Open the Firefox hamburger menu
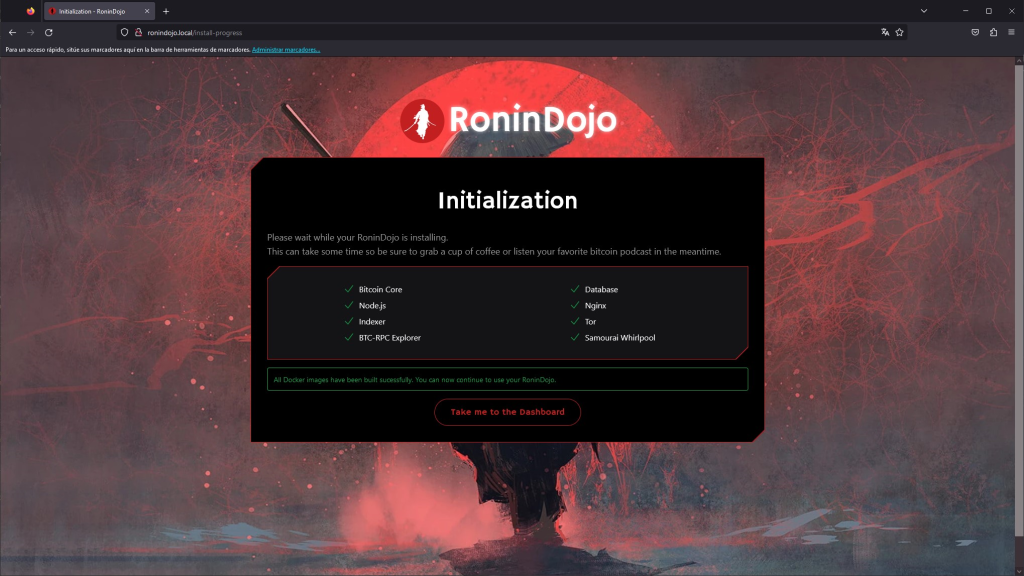Viewport: 1024px width, 576px height. click(x=1011, y=32)
